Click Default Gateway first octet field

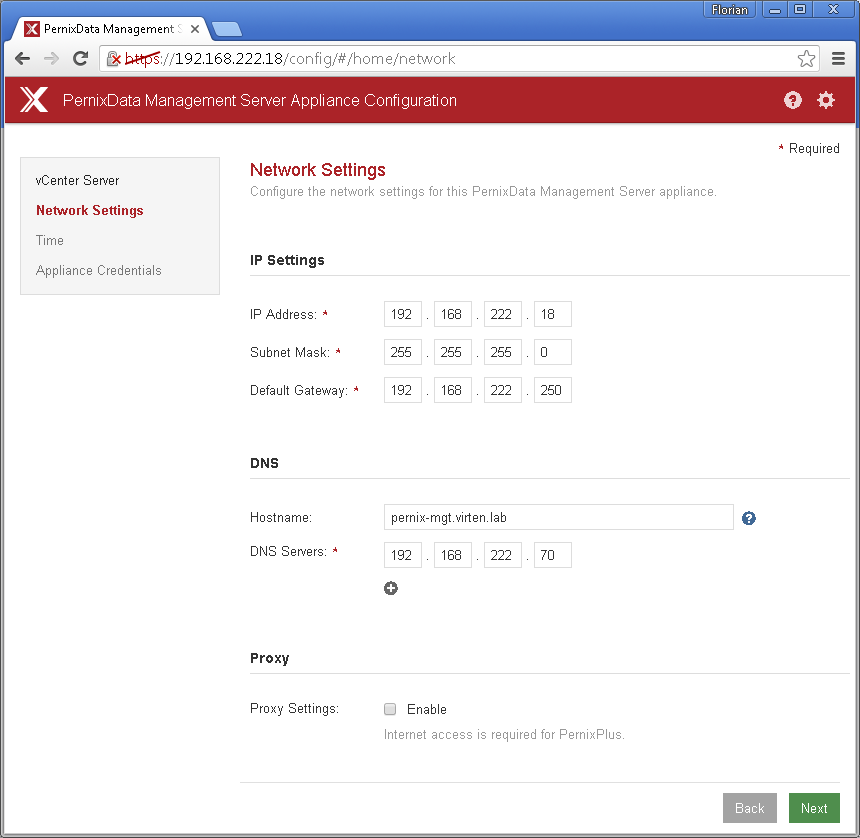[403, 390]
